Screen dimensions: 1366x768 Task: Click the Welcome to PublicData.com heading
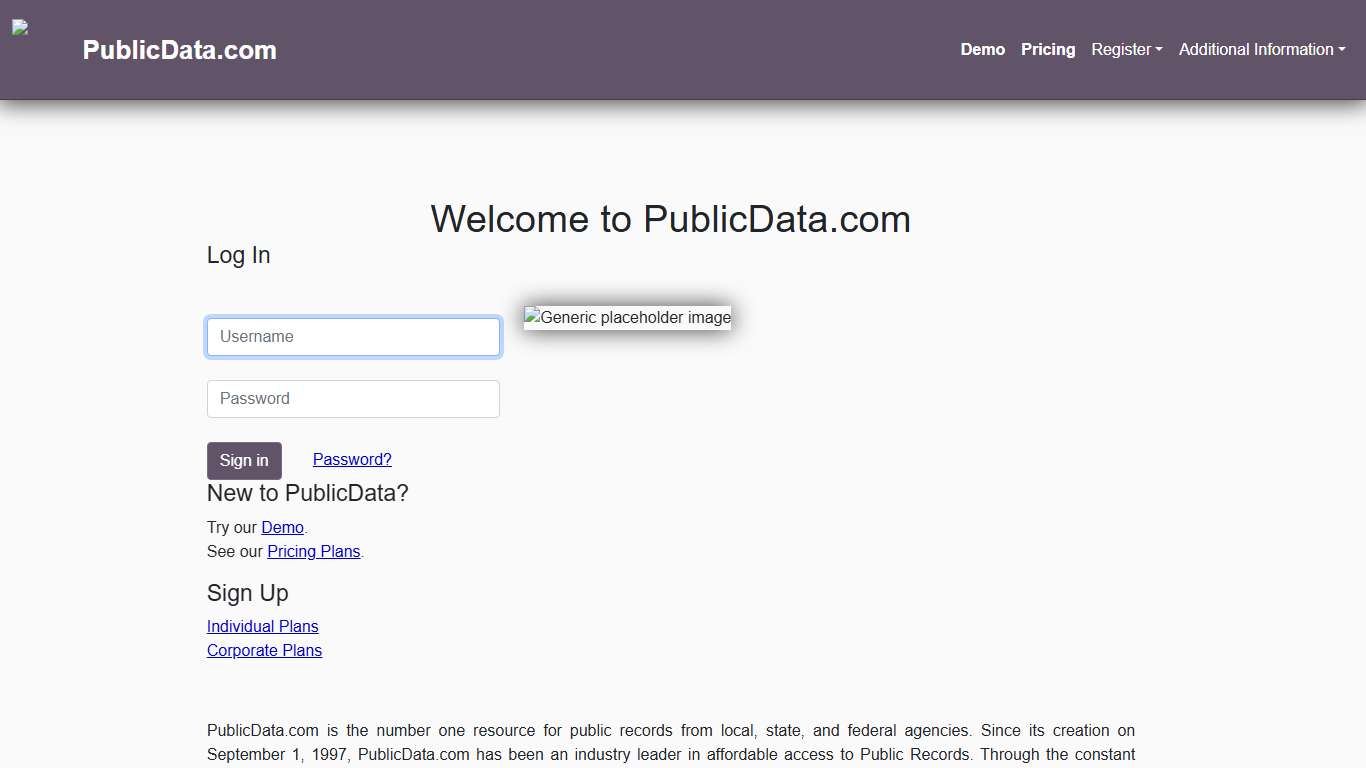[x=670, y=219]
